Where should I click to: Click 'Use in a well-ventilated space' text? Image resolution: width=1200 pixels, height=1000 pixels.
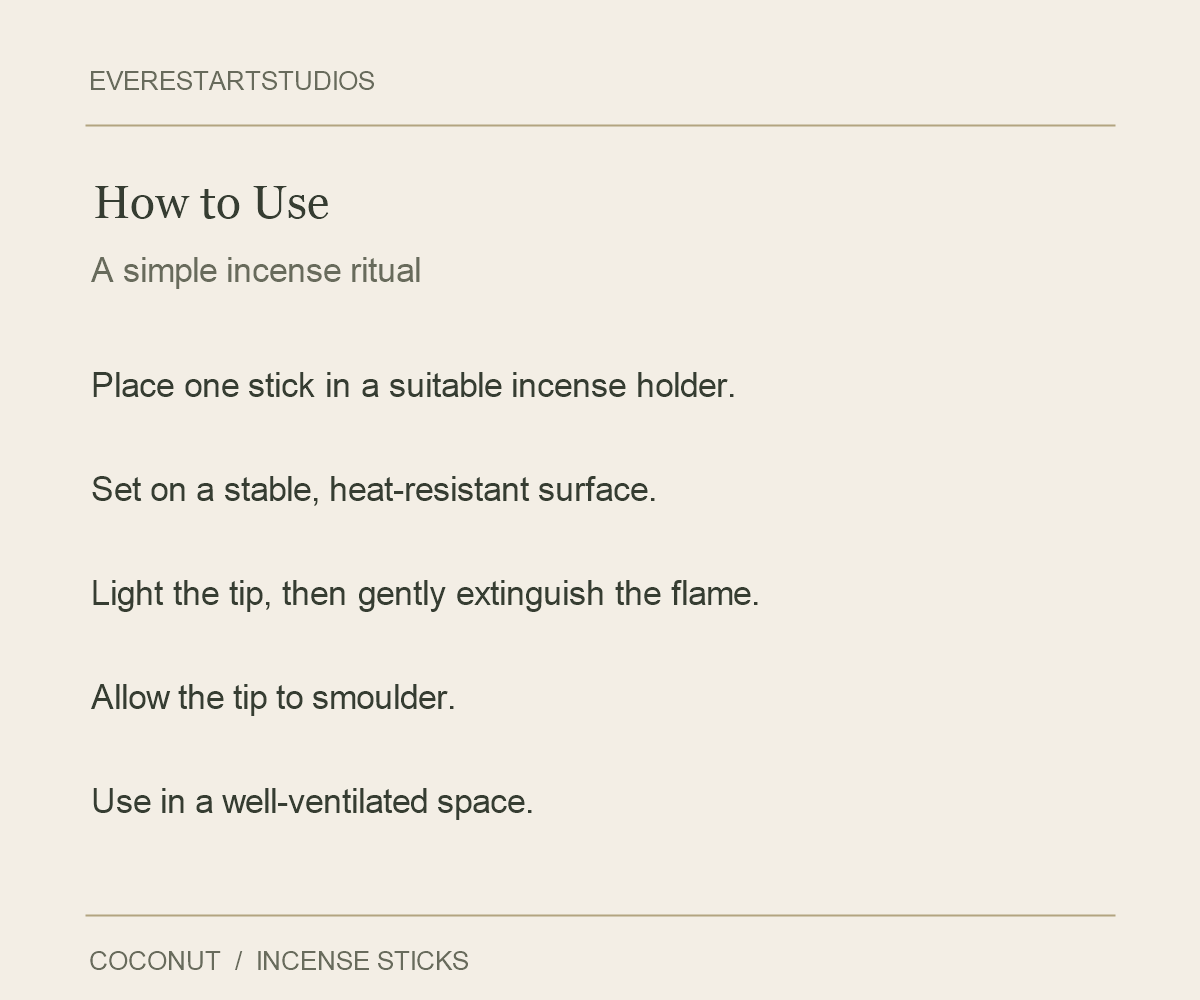pyautogui.click(x=312, y=802)
